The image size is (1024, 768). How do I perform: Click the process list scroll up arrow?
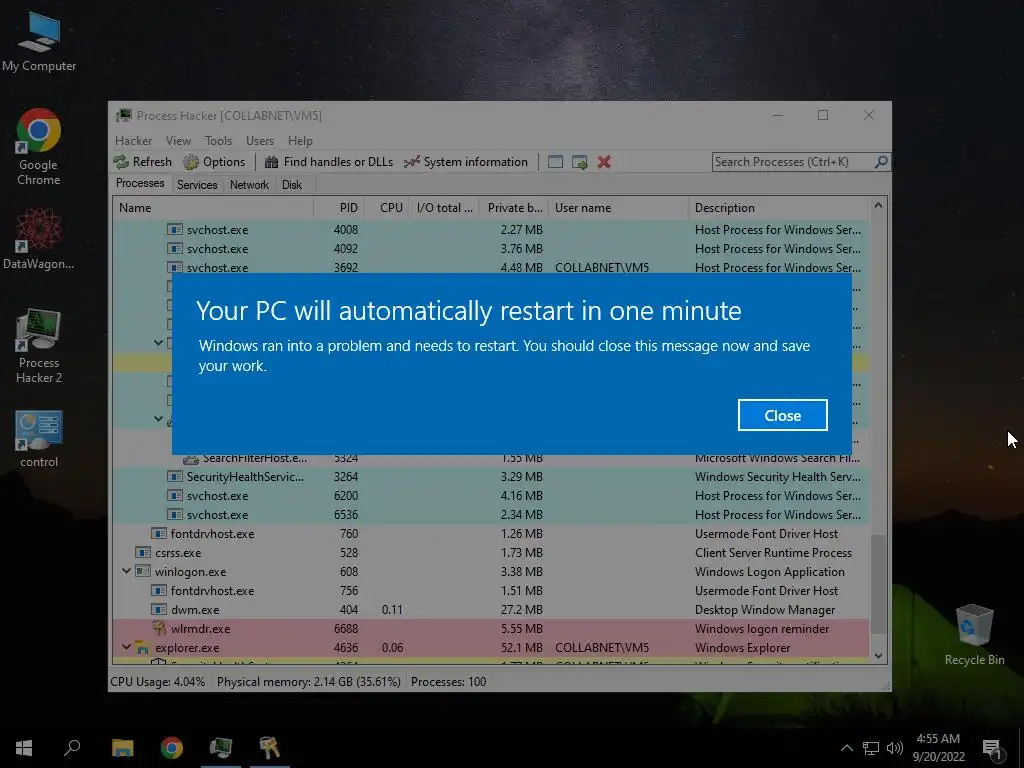tap(878, 205)
